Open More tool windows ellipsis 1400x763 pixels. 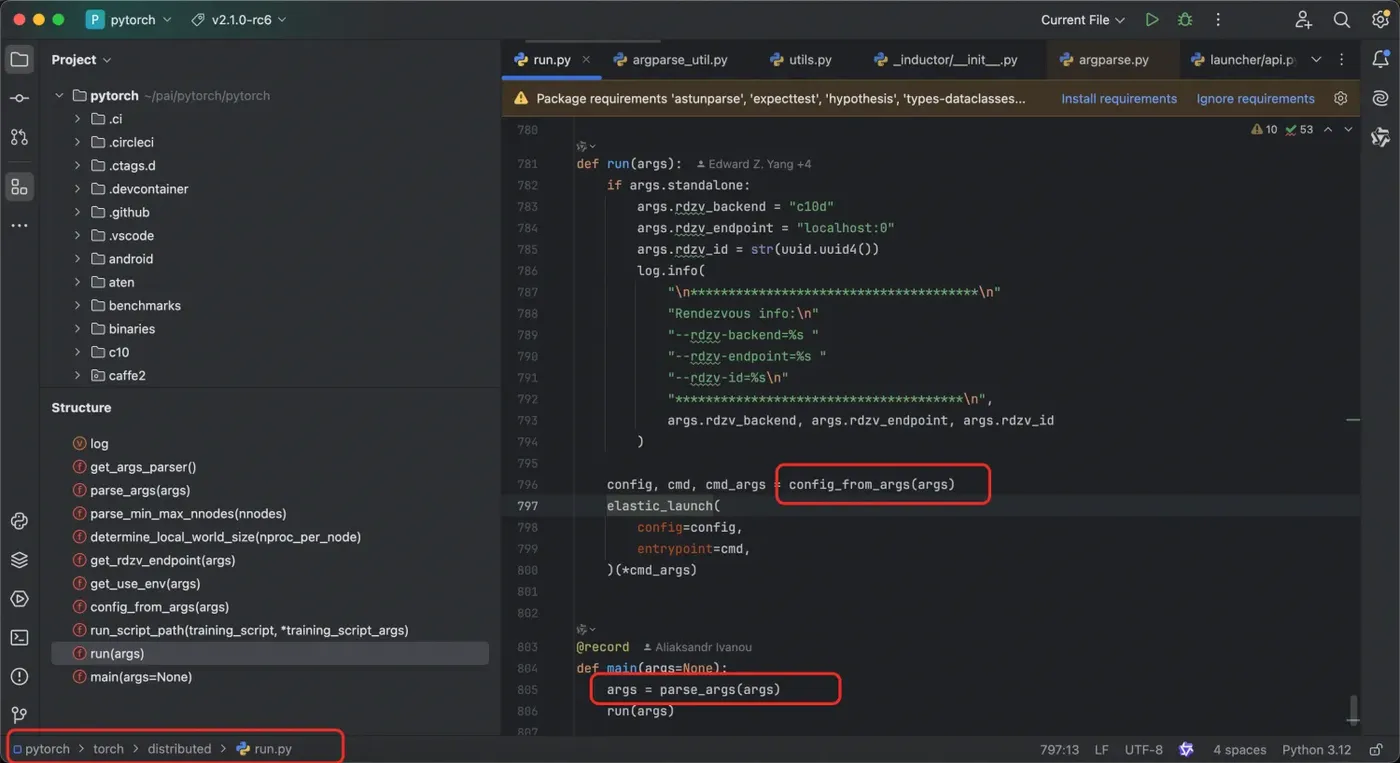(19, 226)
